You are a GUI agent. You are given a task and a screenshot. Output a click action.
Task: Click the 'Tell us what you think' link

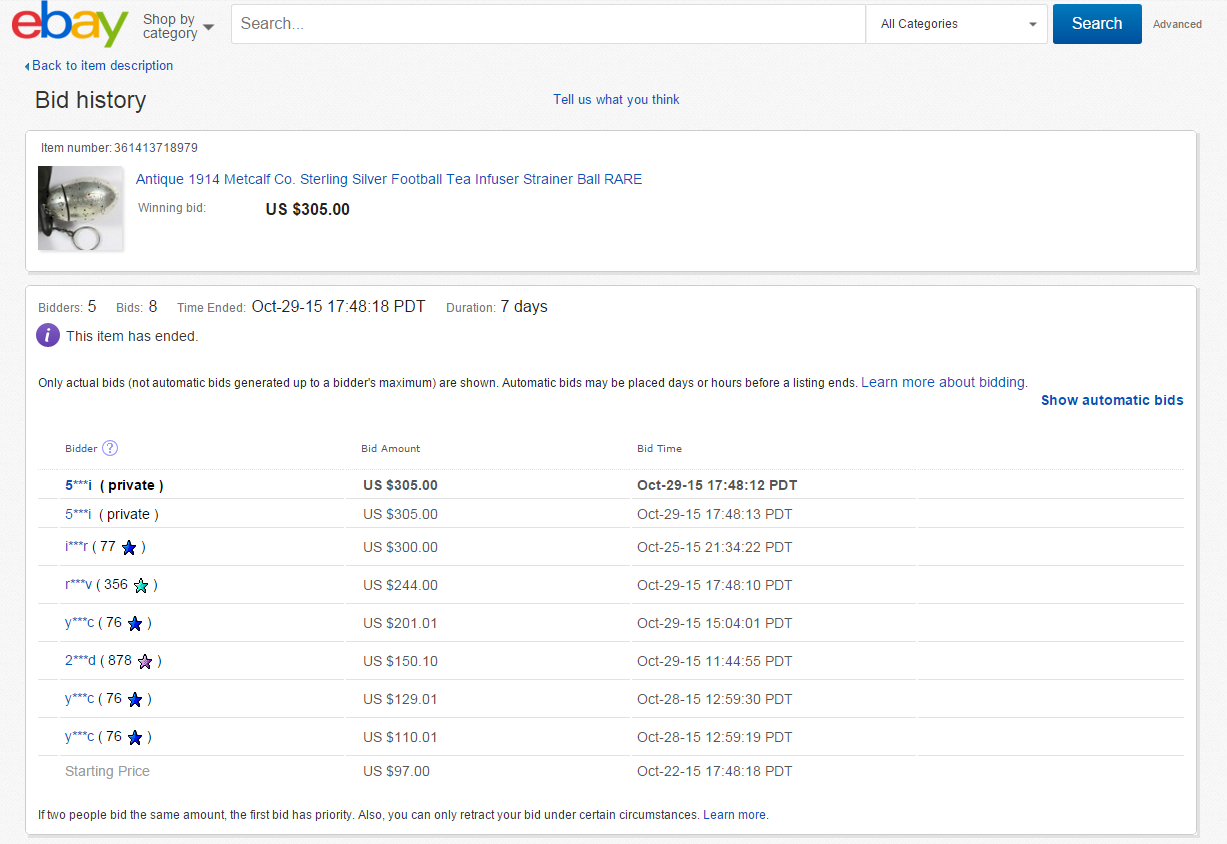(616, 99)
